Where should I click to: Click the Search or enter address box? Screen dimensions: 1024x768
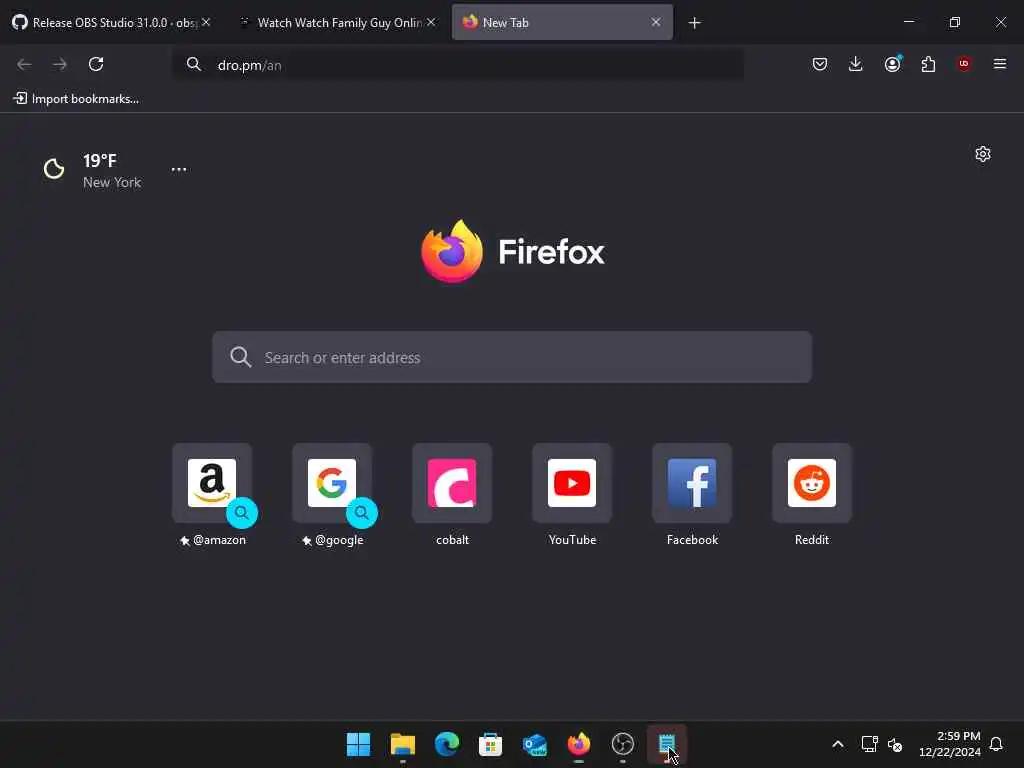(512, 357)
